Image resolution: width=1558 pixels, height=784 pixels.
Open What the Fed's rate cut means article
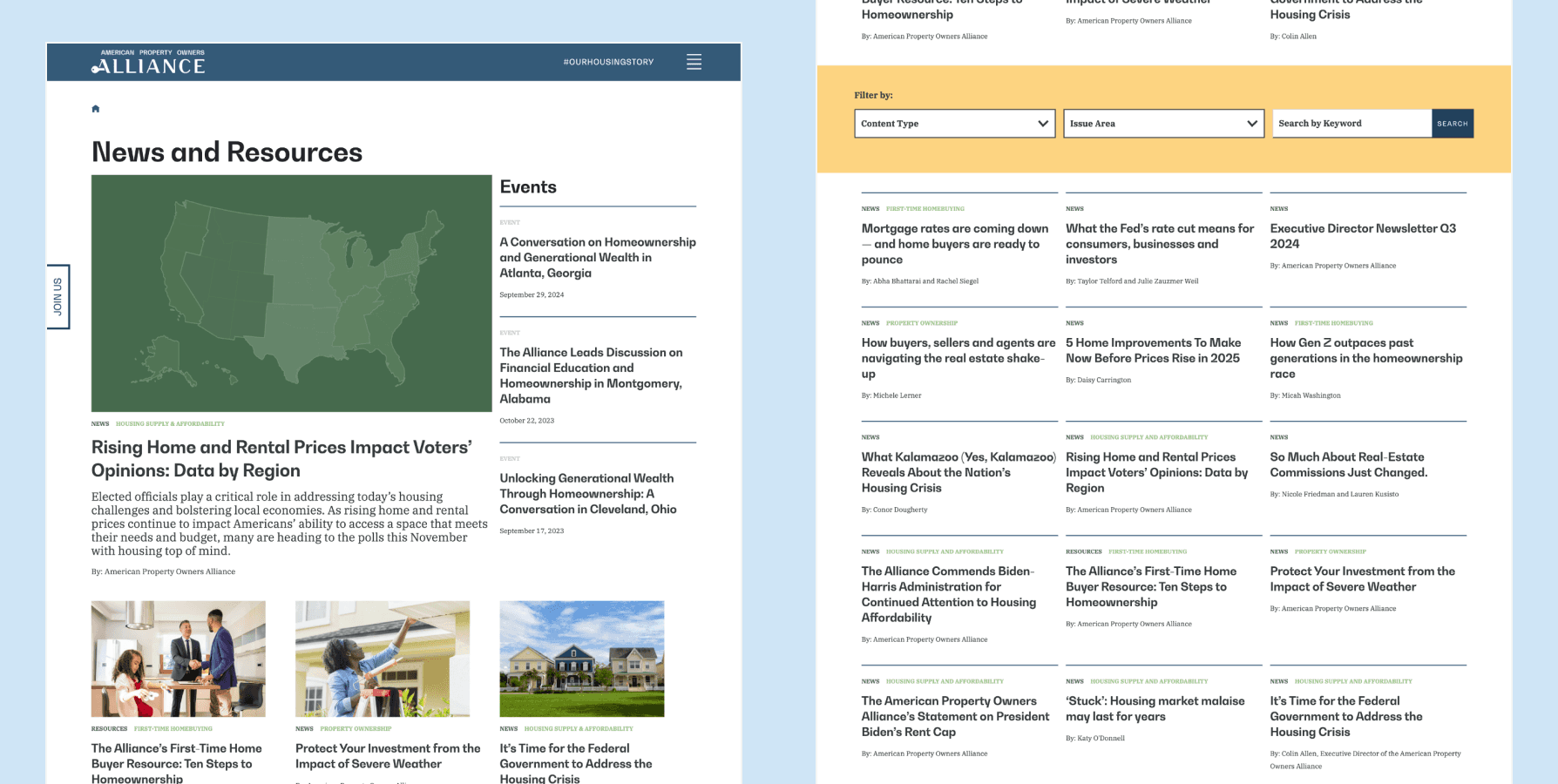click(1160, 245)
